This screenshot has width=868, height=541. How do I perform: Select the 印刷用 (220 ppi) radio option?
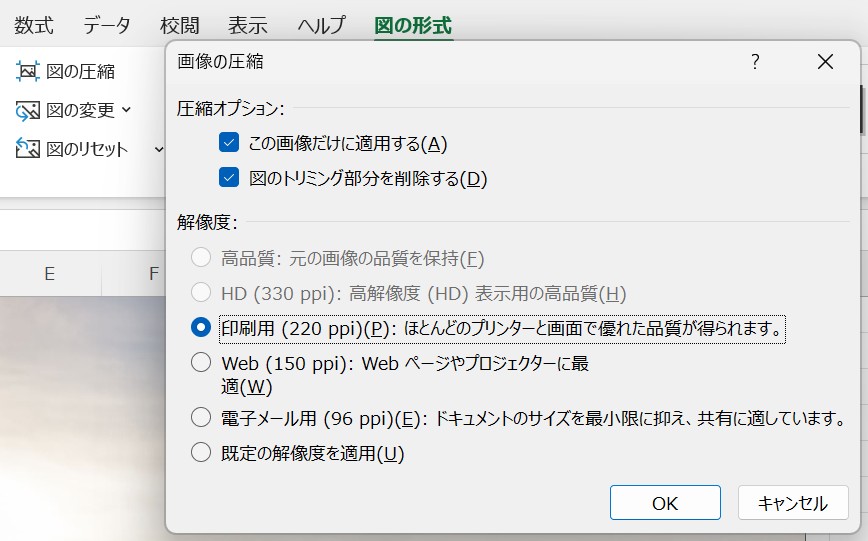click(201, 327)
